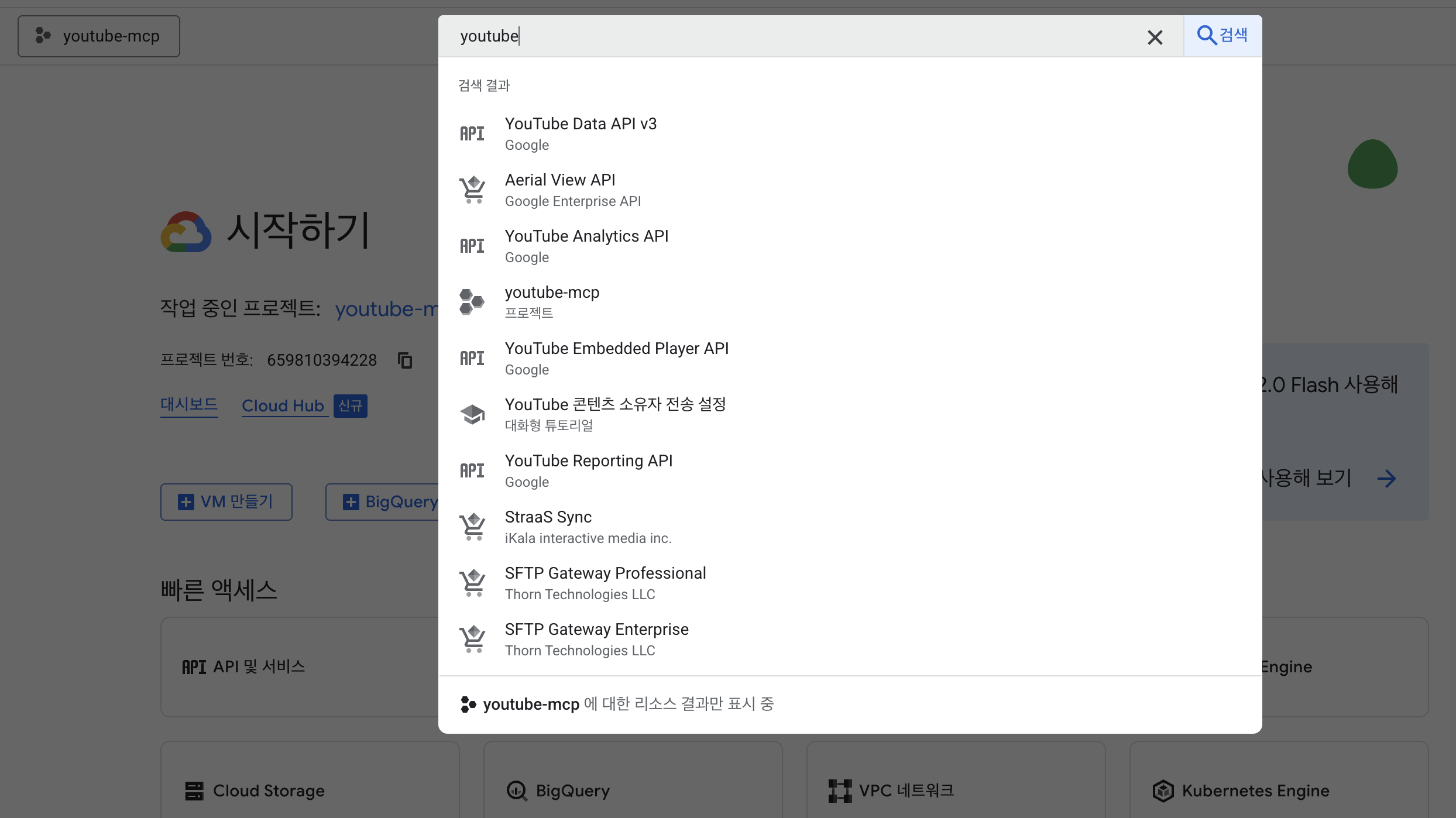Open the youtube-mcp project selector

tap(99, 36)
